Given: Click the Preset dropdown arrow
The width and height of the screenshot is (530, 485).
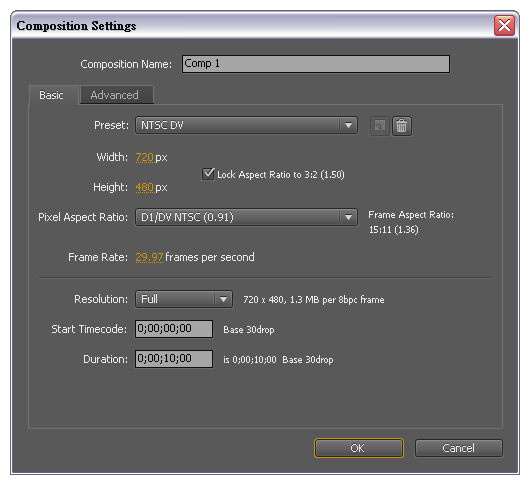Looking at the screenshot, I should tap(348, 125).
